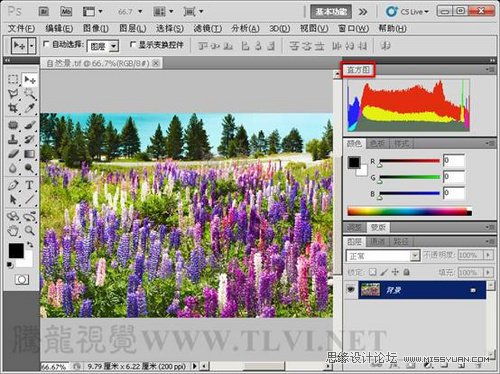This screenshot has width=500, height=374.
Task: Select the Line shape tool
Action: point(30,199)
